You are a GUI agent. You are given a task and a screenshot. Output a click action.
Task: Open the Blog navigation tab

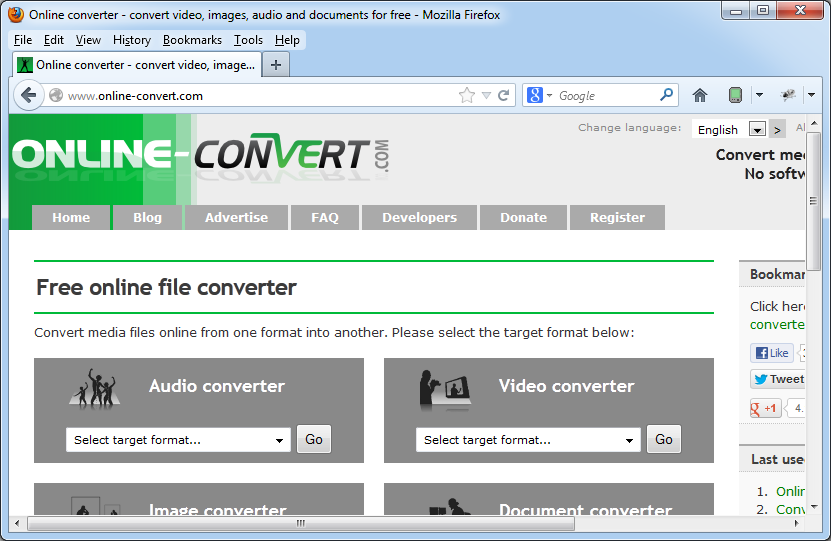[147, 217]
